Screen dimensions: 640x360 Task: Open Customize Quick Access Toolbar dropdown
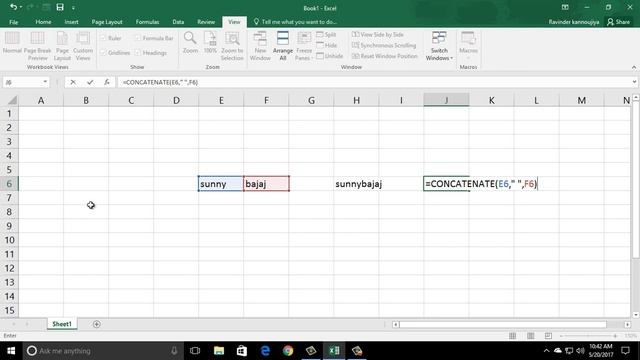tap(73, 7)
